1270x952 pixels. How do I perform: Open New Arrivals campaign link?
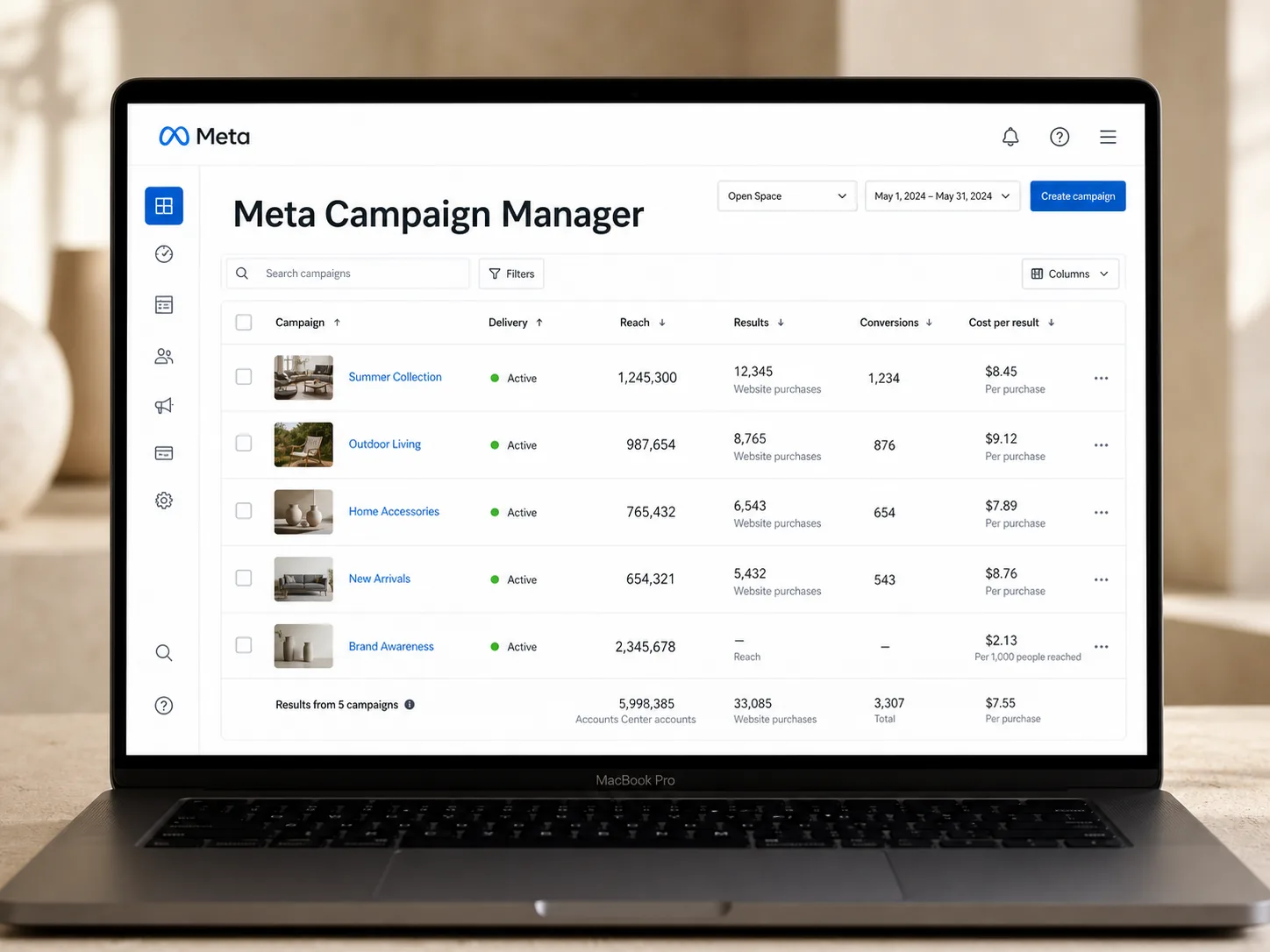[x=380, y=579]
